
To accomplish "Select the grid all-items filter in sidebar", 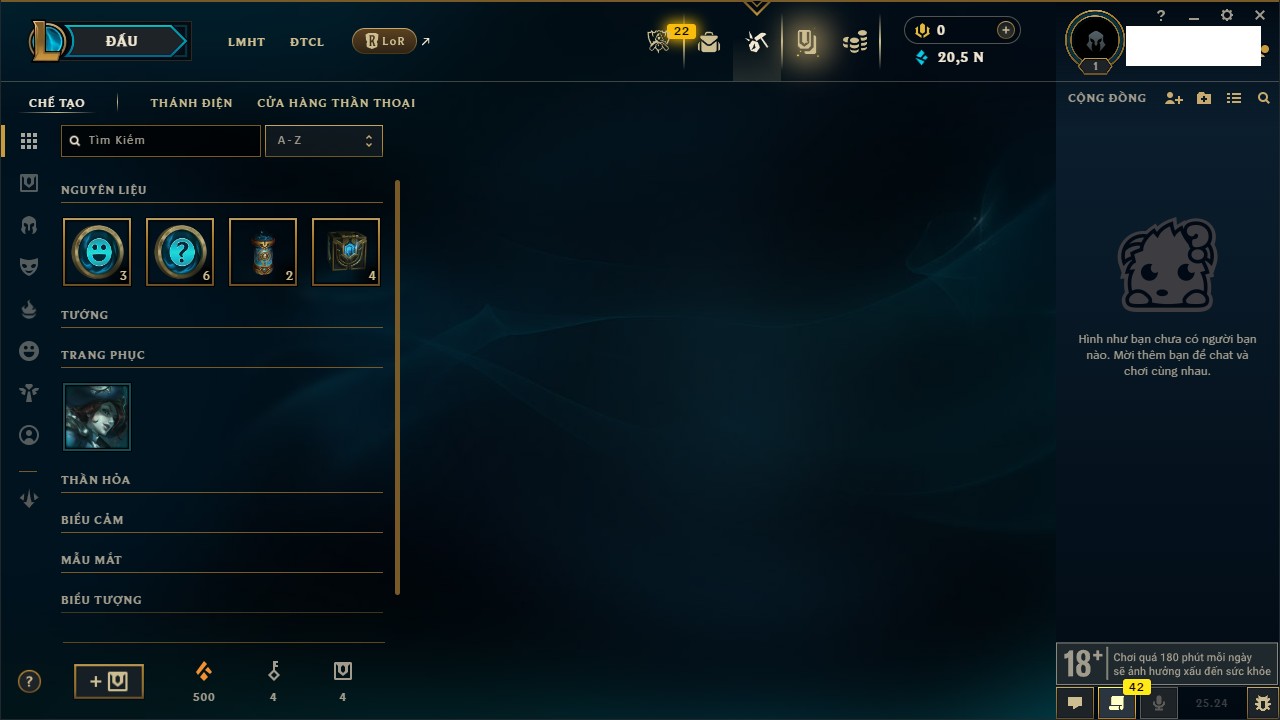I will tap(29, 142).
